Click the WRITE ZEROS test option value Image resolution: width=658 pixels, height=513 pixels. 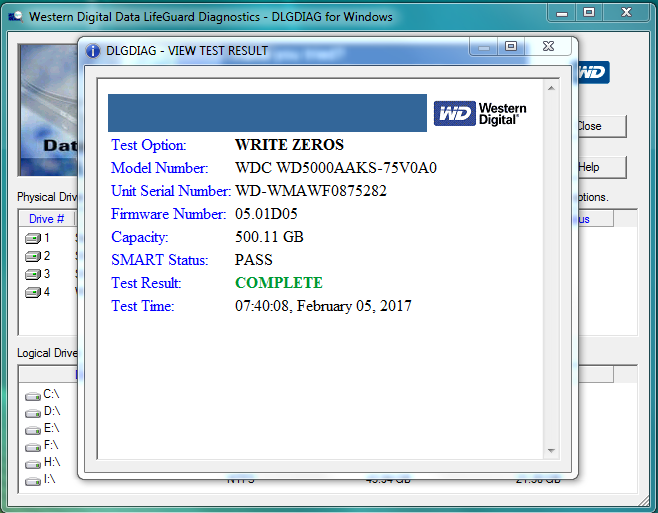click(289, 145)
